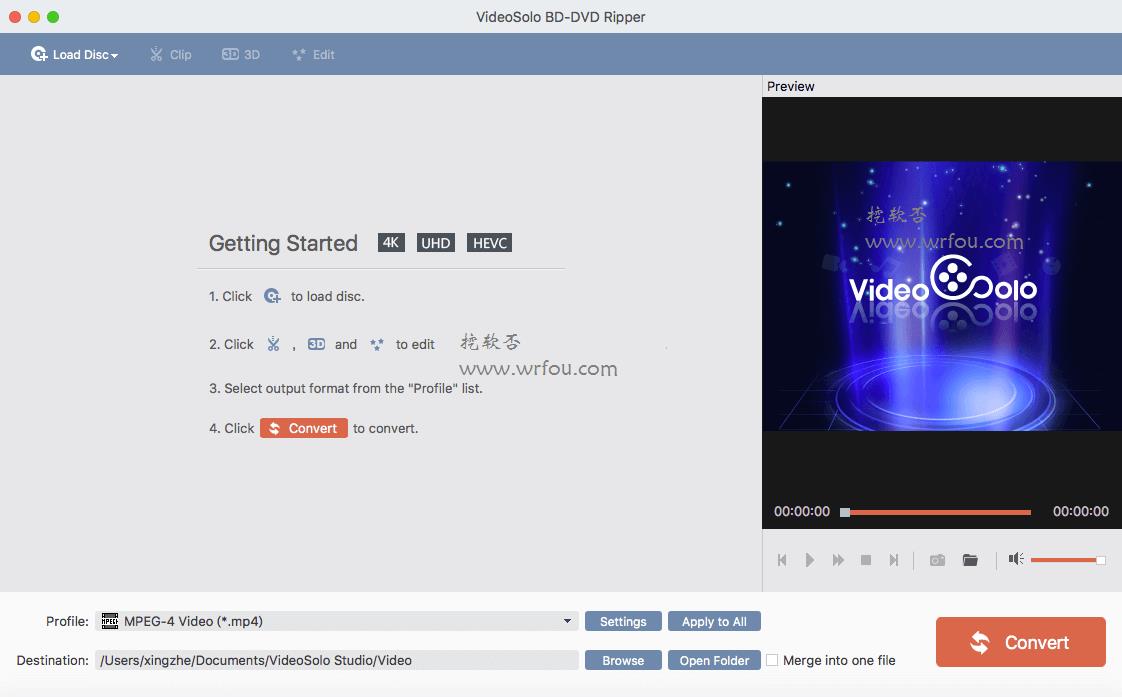Minimize window with the yellow button
Viewport: 1122px width, 697px height.
pos(34,16)
